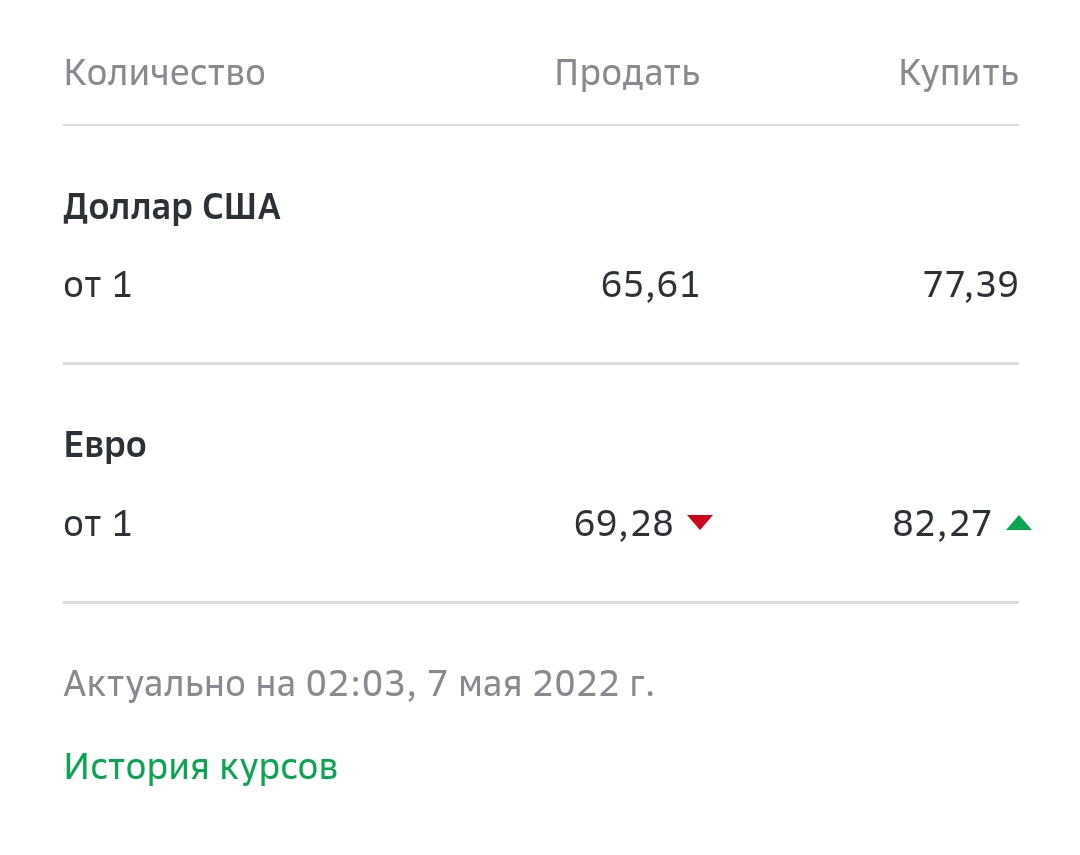Select the Купить column header
The image size is (1080, 855).
tap(958, 72)
